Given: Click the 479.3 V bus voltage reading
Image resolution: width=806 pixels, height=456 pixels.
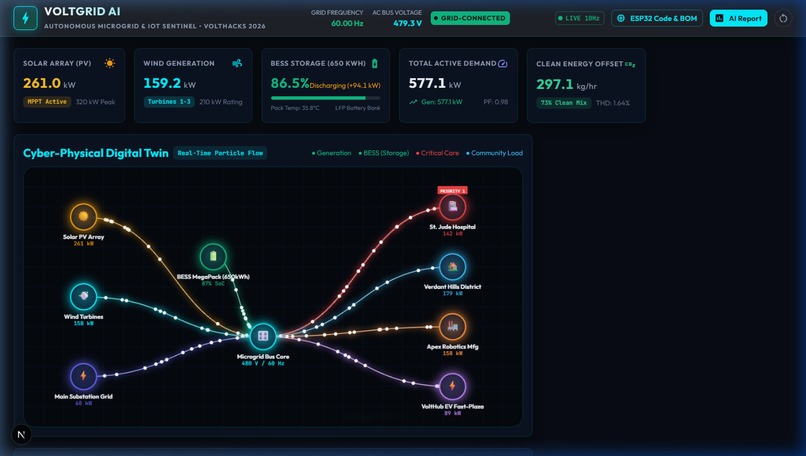Looking at the screenshot, I should tap(407, 23).
